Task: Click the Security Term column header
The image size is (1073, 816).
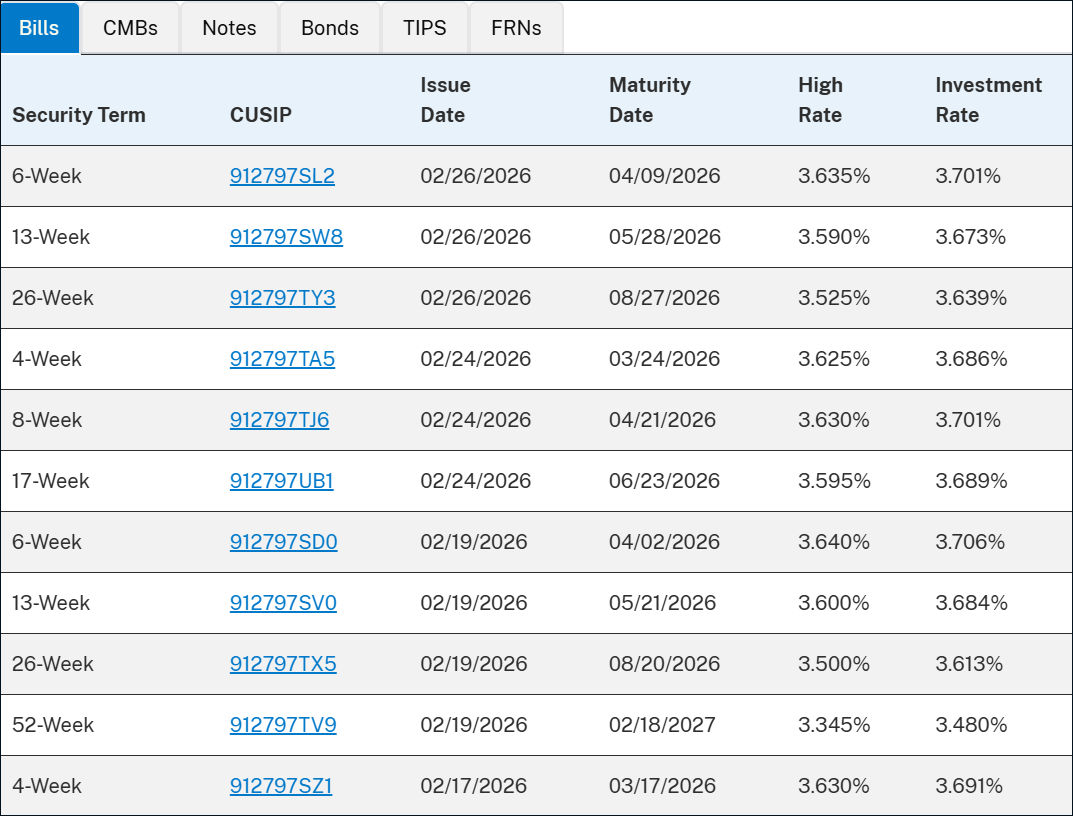Action: point(79,115)
